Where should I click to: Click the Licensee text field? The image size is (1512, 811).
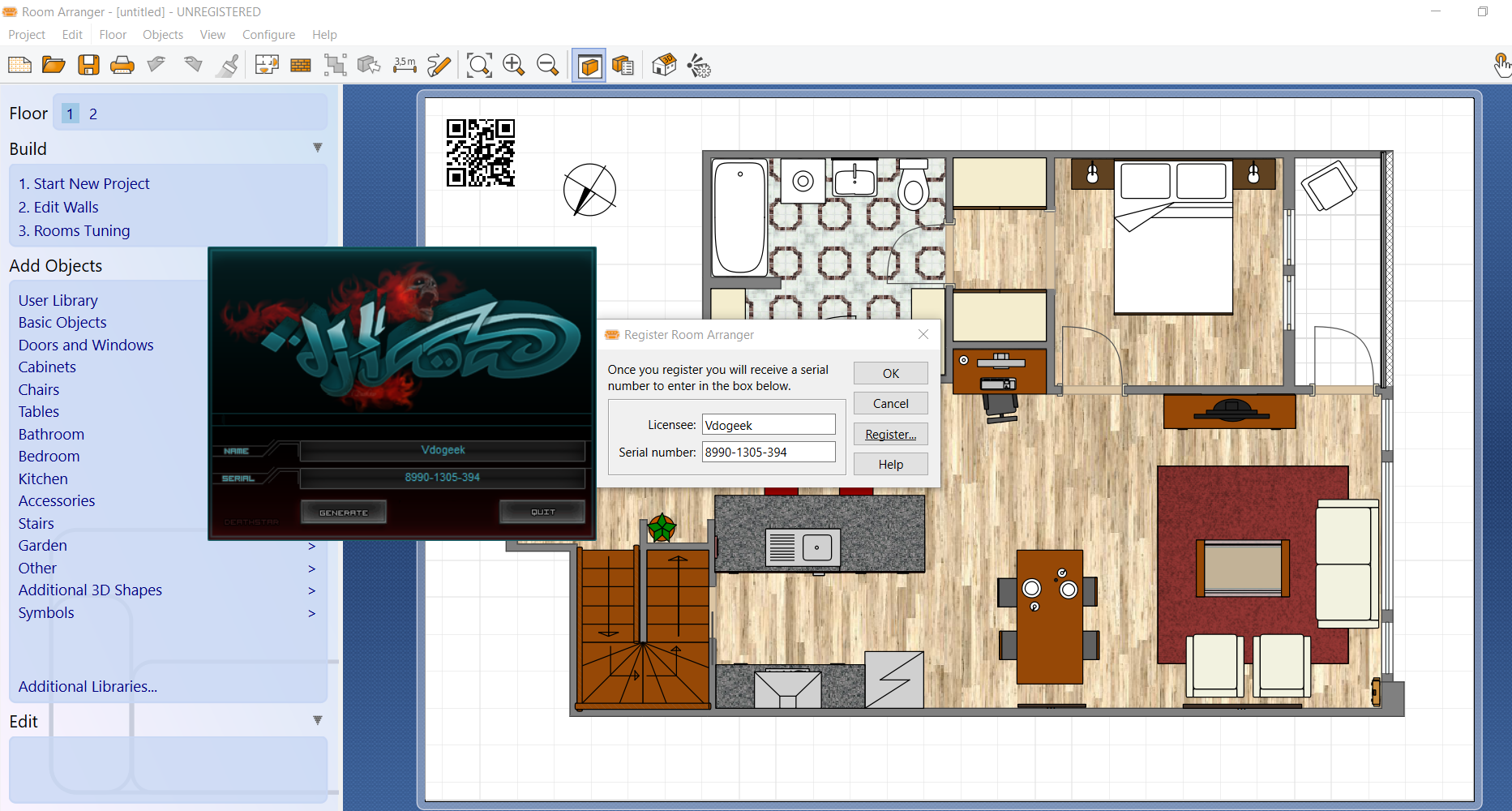tap(768, 425)
